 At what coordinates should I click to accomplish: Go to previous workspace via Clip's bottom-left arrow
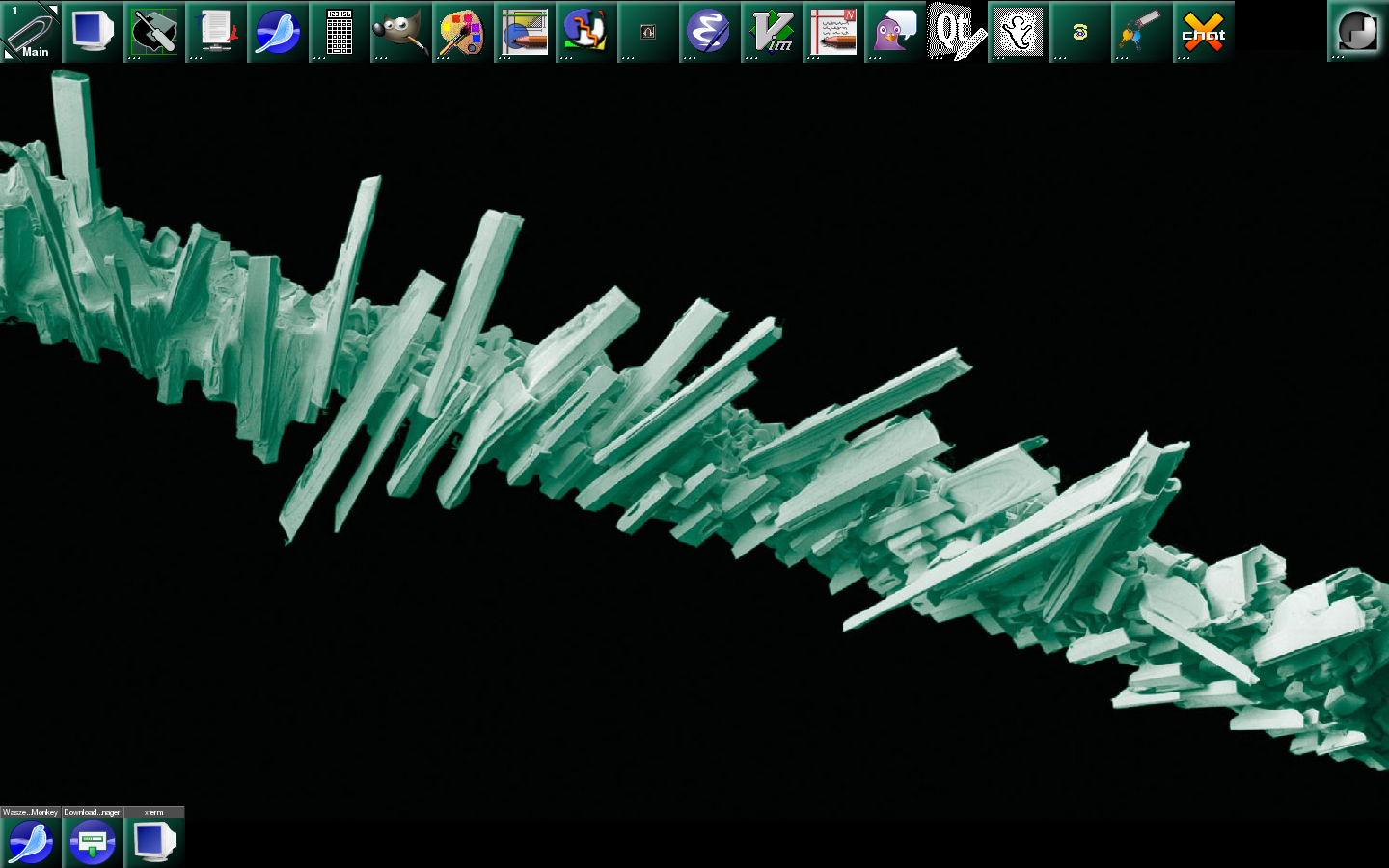9,53
